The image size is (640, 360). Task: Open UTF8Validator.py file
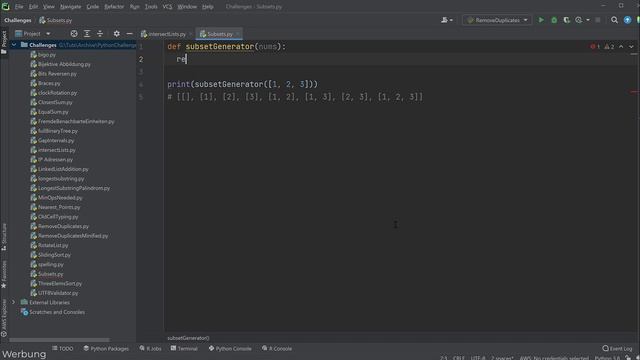(x=58, y=293)
